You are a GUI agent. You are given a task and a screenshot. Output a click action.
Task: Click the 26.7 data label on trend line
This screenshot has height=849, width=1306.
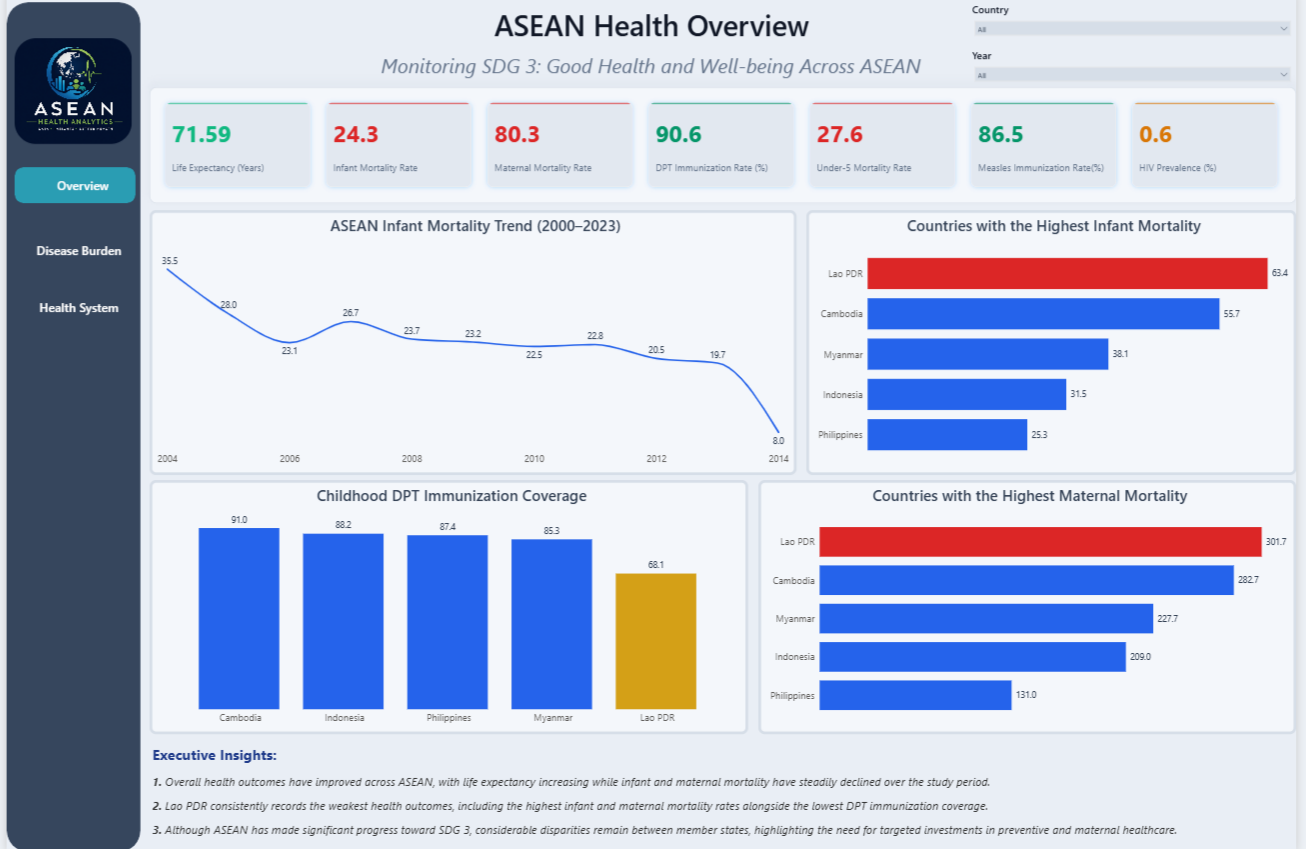click(x=351, y=313)
